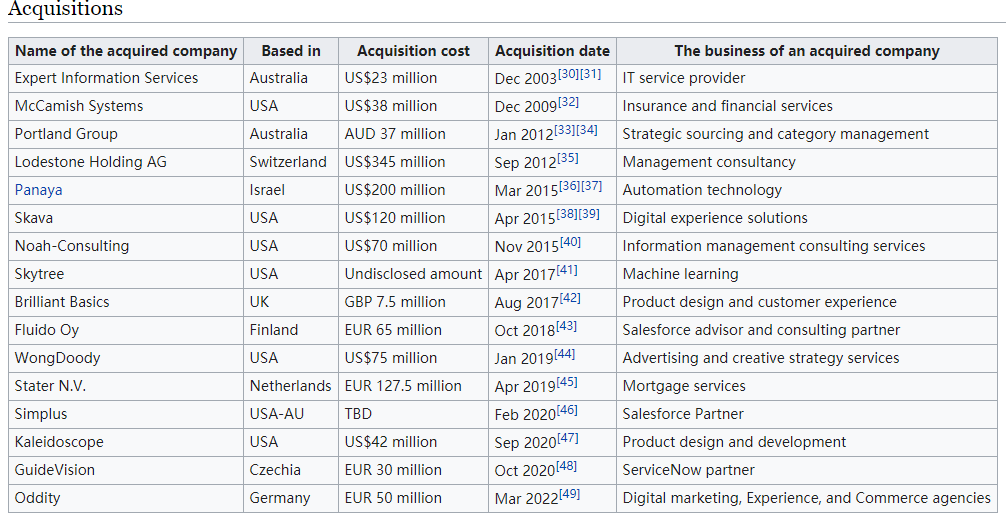The width and height of the screenshot is (1006, 524).
Task: Open reference 45 for Stater N.V.
Action: [567, 382]
